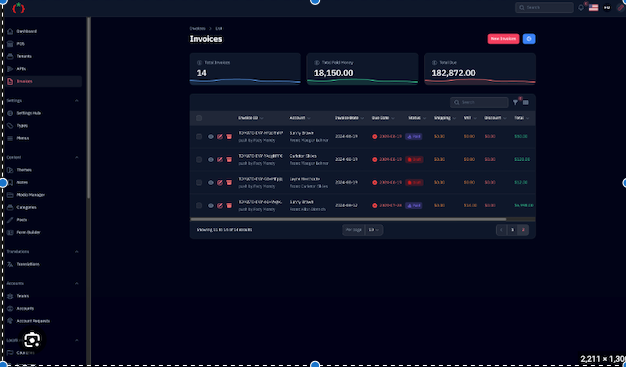Open the column toggle icon
The width and height of the screenshot is (626, 367).
coord(526,103)
